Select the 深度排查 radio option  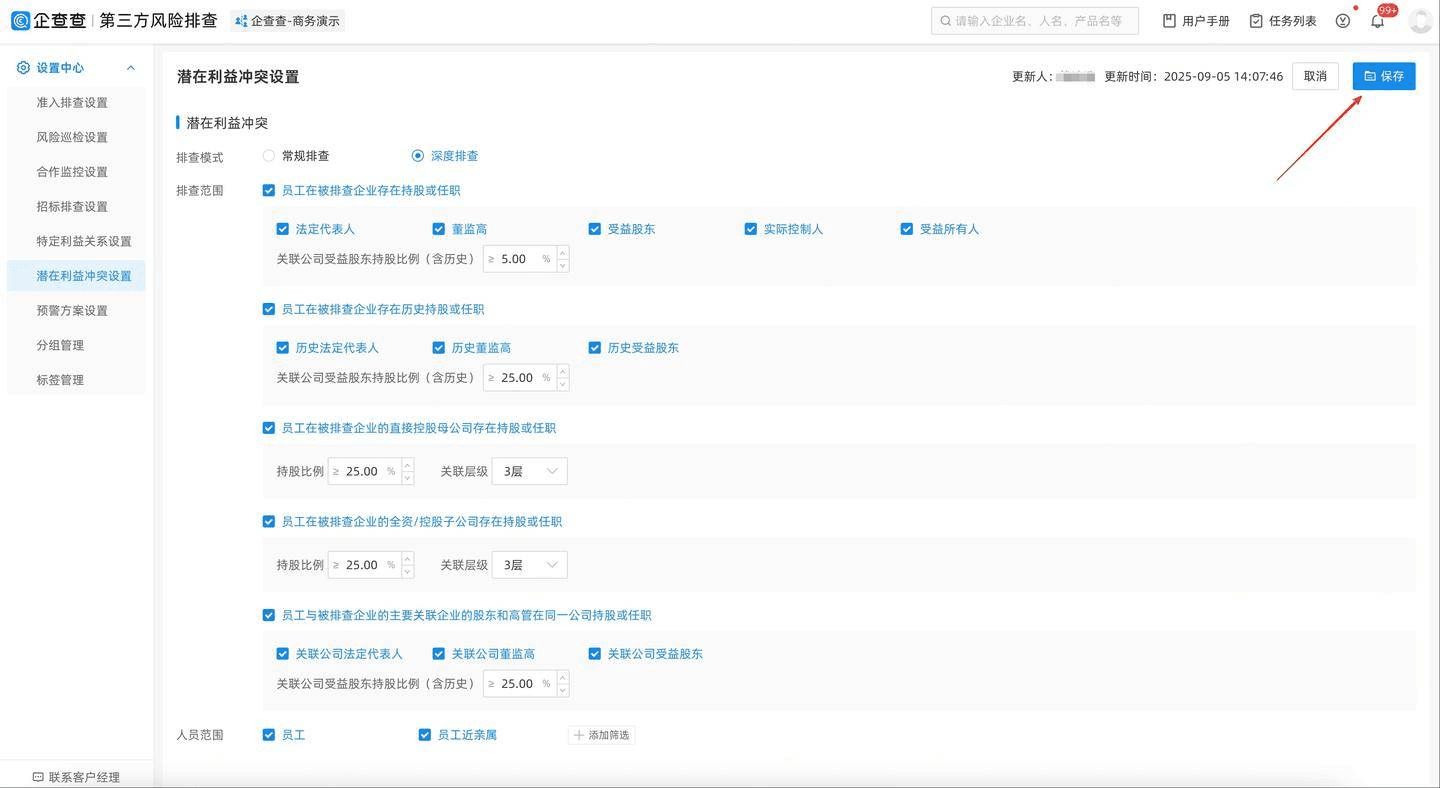click(x=418, y=156)
